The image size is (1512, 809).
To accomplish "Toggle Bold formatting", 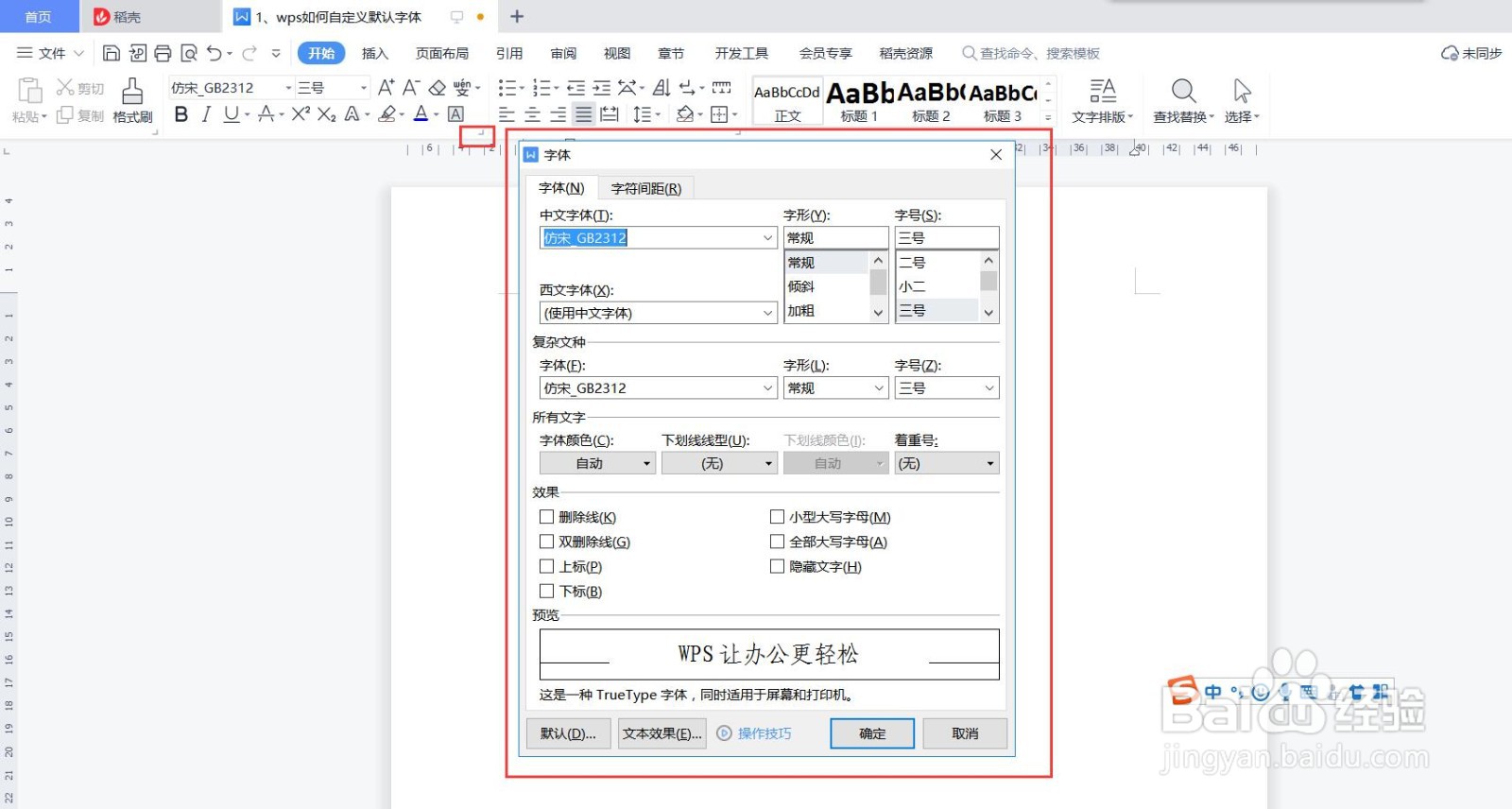I will click(x=181, y=114).
